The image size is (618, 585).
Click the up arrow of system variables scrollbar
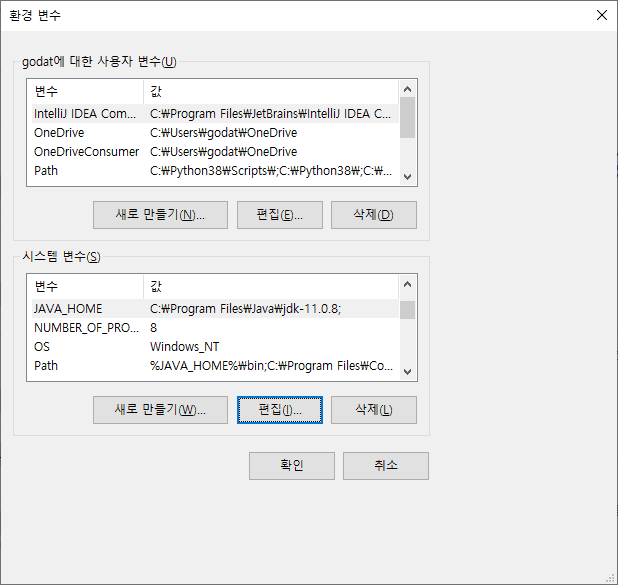[408, 284]
